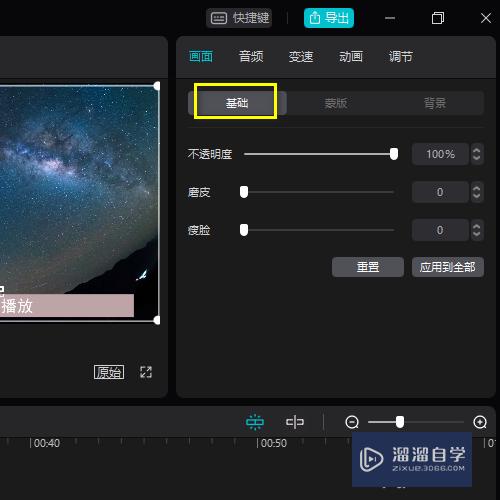Click the 磨皮 slider handle
Image resolution: width=500 pixels, height=500 pixels.
point(244,192)
